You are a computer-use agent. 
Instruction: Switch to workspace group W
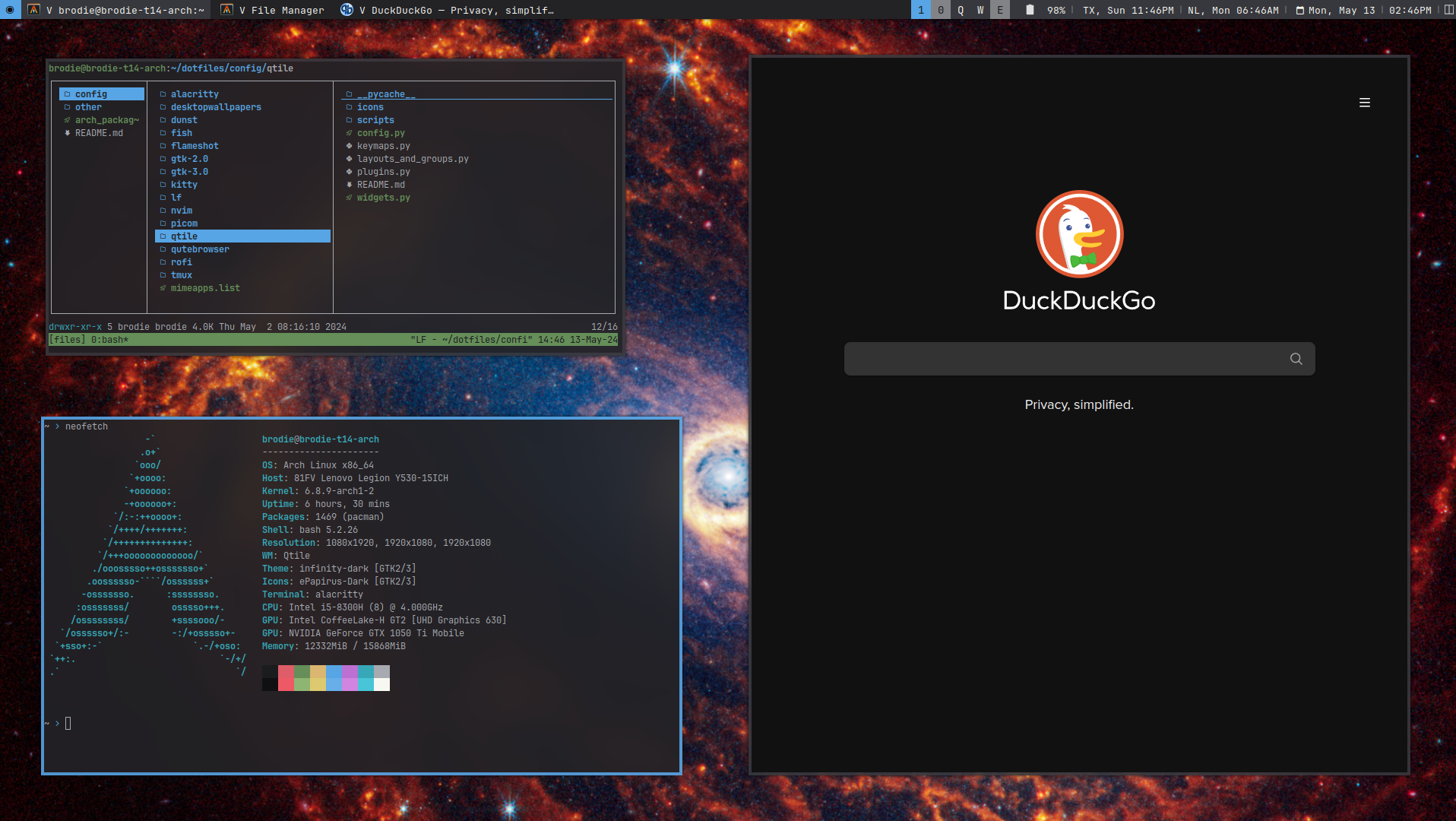tap(980, 10)
